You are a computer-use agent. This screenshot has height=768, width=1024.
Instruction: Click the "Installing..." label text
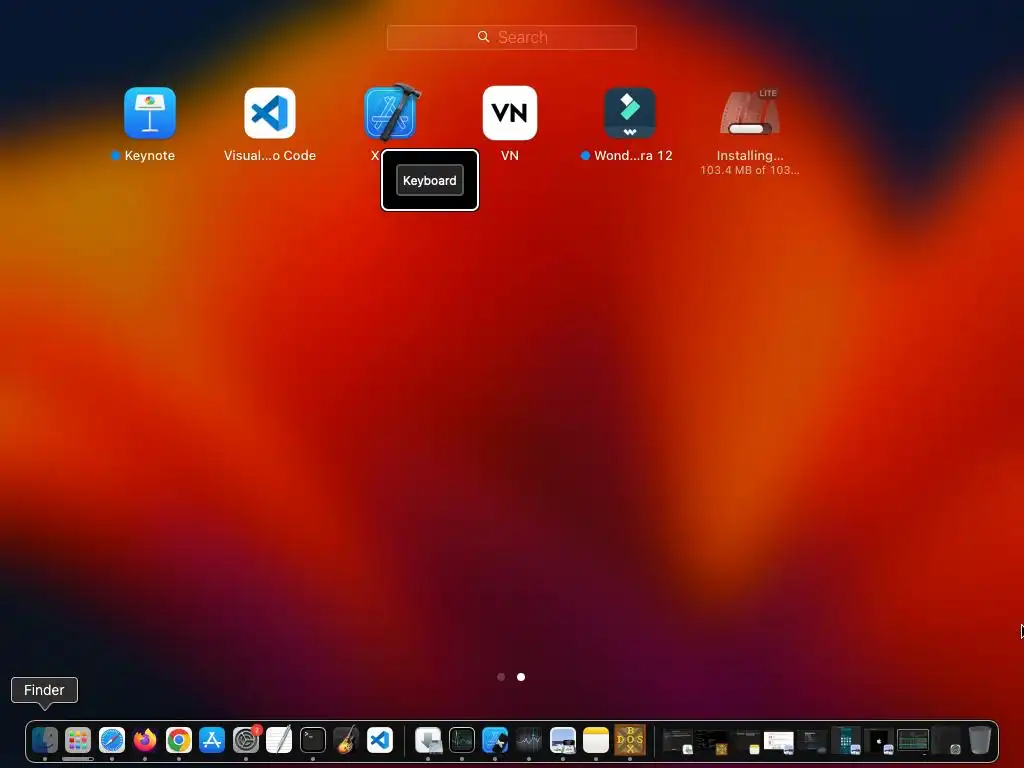750,155
